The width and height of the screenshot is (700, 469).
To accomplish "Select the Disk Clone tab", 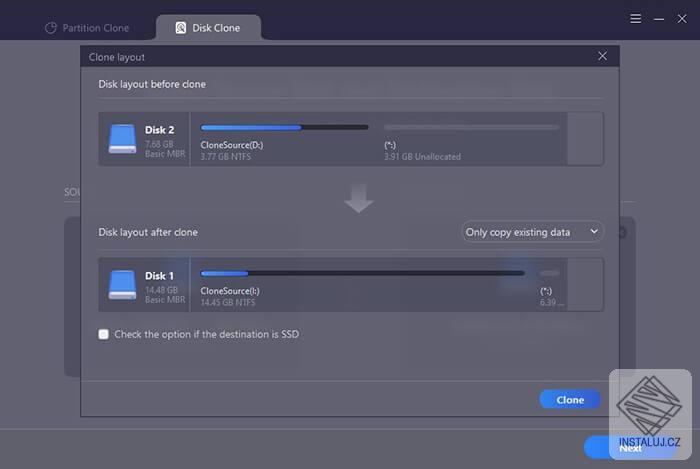I will click(x=208, y=28).
